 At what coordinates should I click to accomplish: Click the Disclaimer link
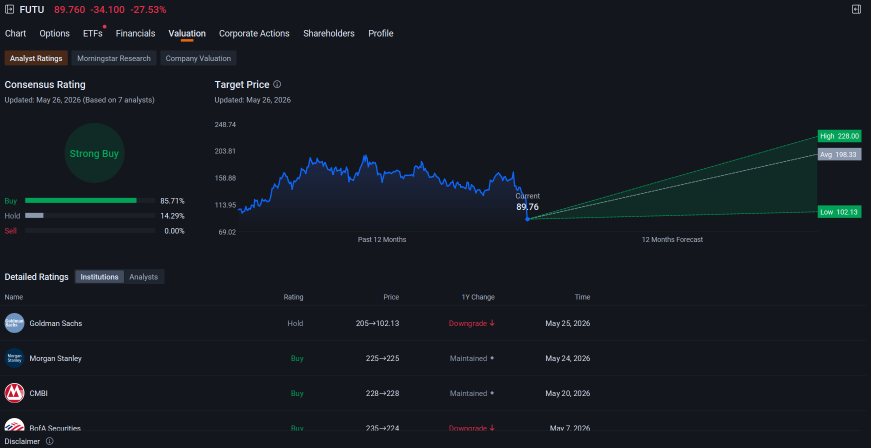(x=22, y=441)
